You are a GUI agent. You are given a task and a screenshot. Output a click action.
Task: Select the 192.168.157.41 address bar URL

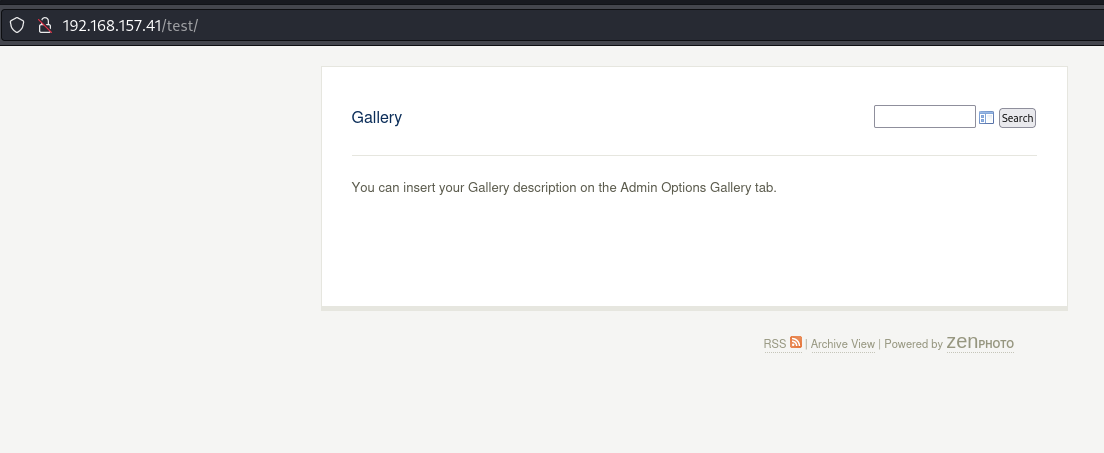(112, 26)
